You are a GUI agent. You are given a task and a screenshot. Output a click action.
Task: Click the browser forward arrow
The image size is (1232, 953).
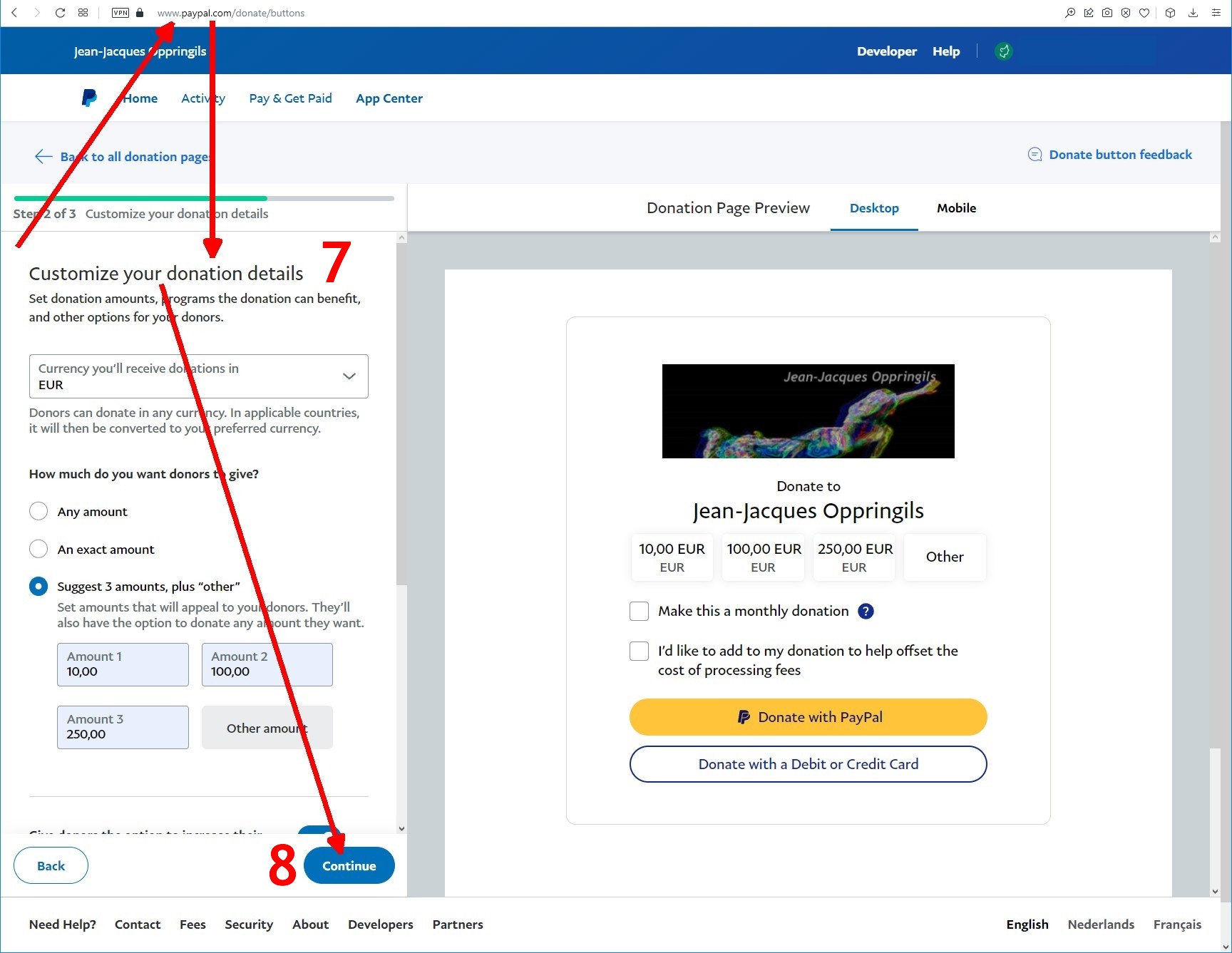37,13
